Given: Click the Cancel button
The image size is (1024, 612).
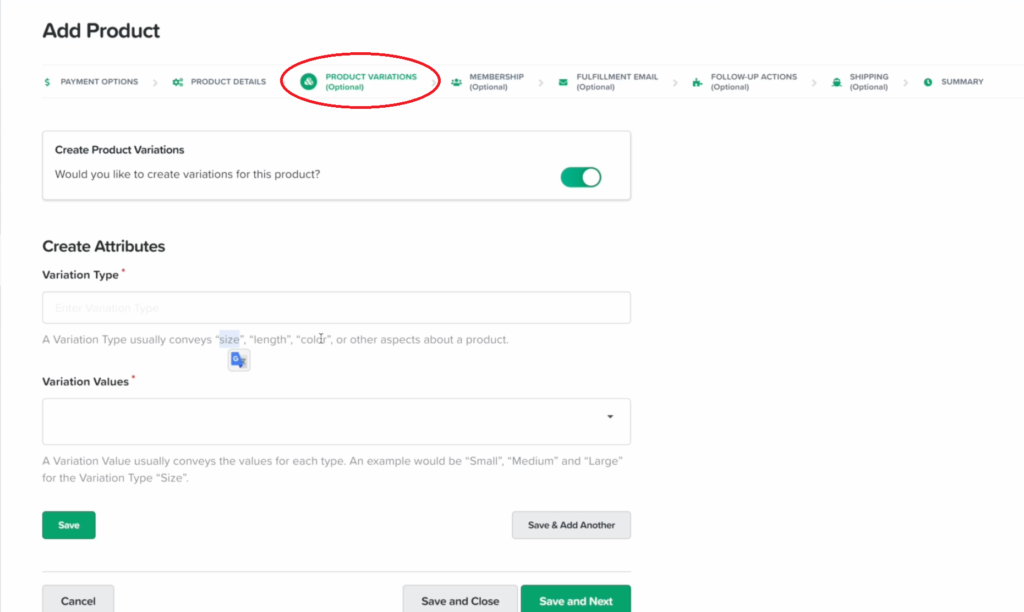Looking at the screenshot, I should pos(78,600).
